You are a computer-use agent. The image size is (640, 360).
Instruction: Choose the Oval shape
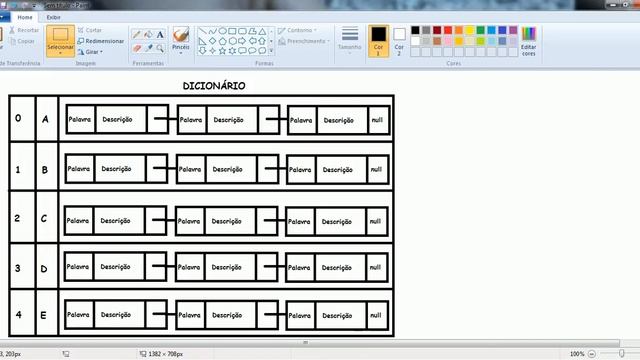pos(222,31)
